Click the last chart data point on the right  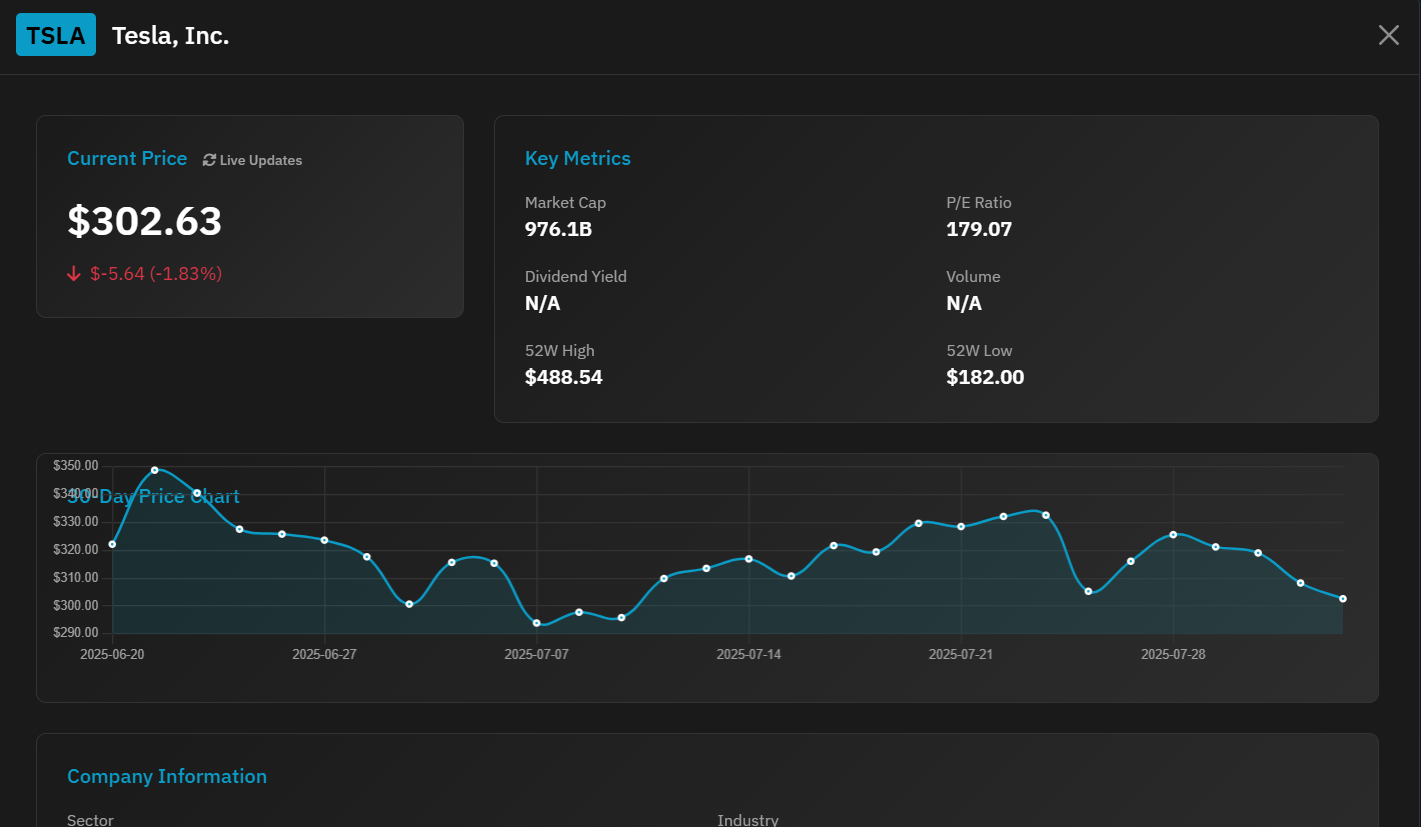click(1343, 599)
